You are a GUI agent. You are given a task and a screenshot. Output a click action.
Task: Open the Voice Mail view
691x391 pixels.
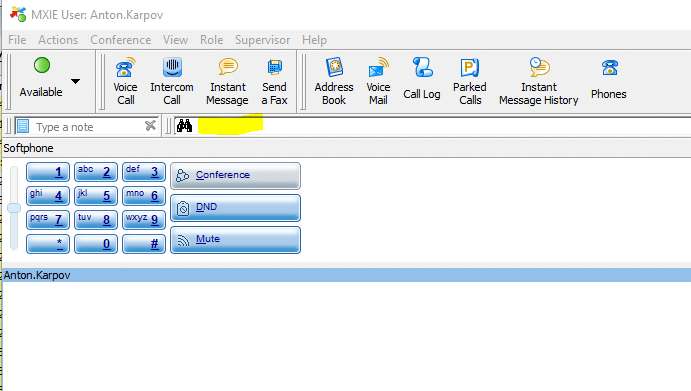coord(378,82)
